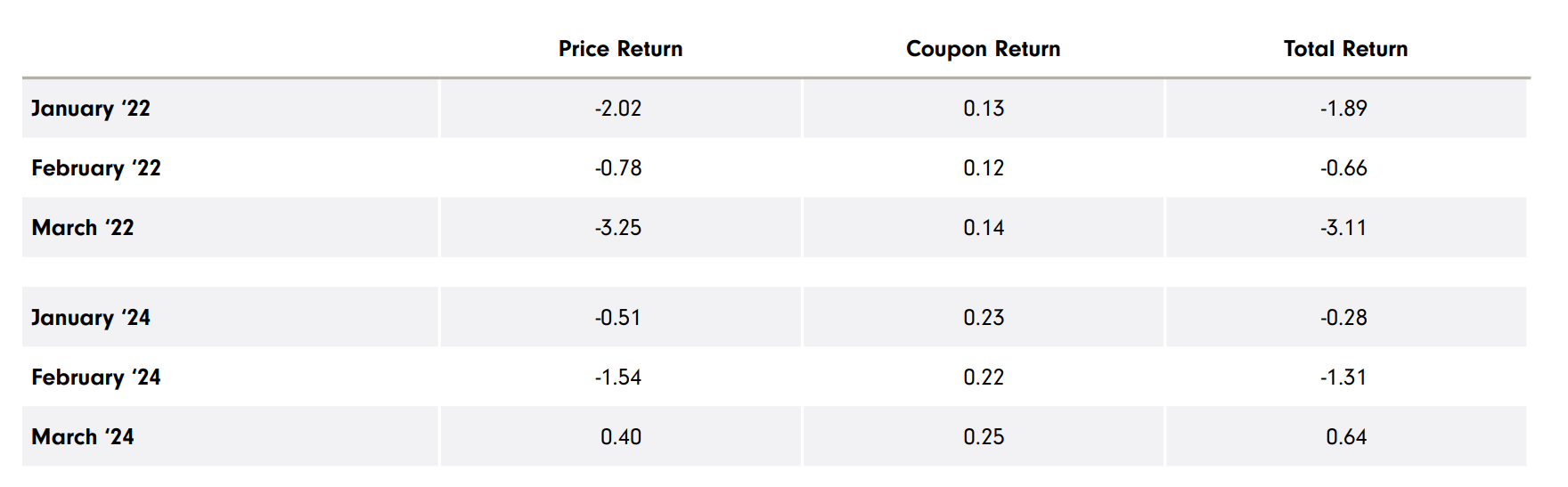Click January '22 price return value -2.02

[x=618, y=109]
